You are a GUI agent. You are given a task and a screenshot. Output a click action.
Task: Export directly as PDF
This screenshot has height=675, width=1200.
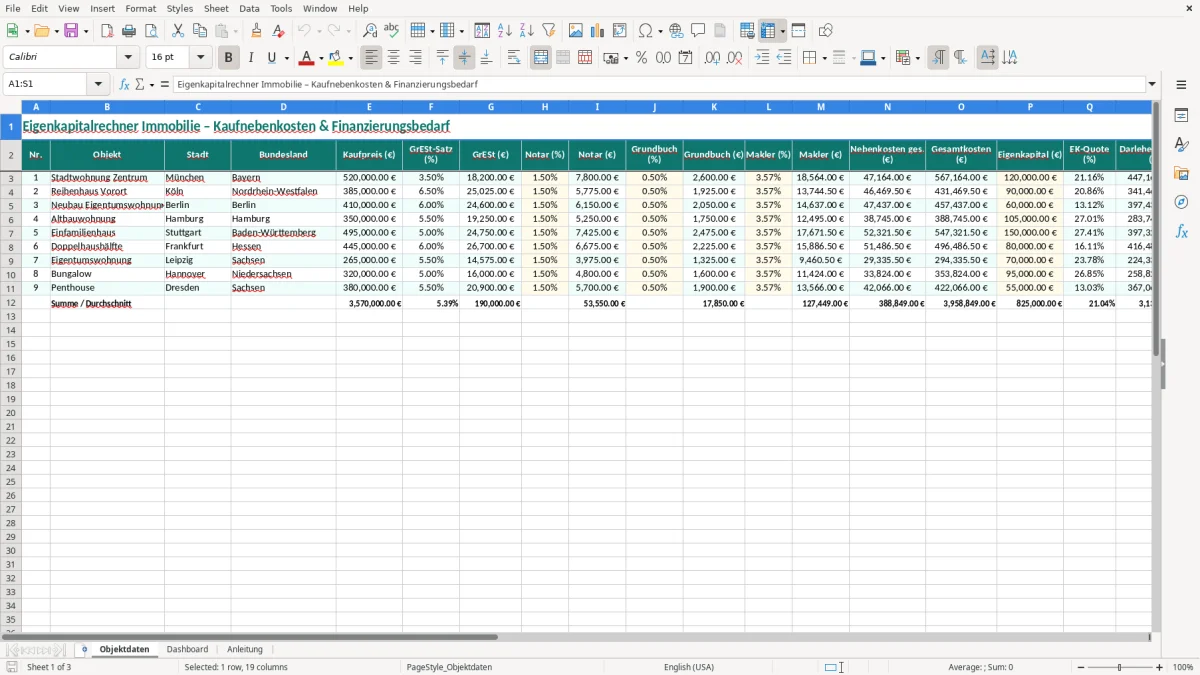107,31
